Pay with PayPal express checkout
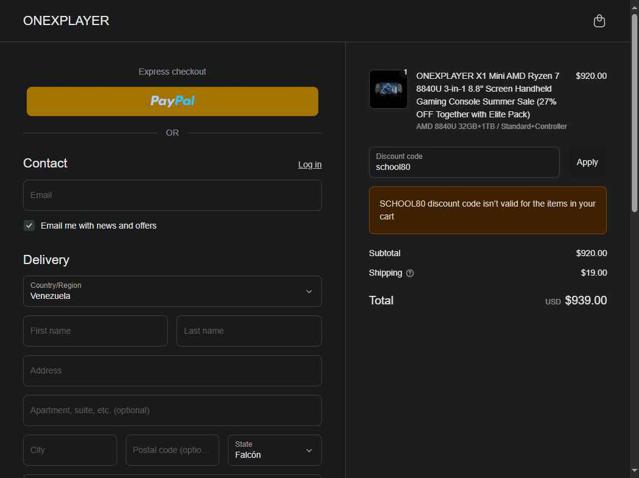Viewport: 639px width, 478px height. tap(172, 101)
